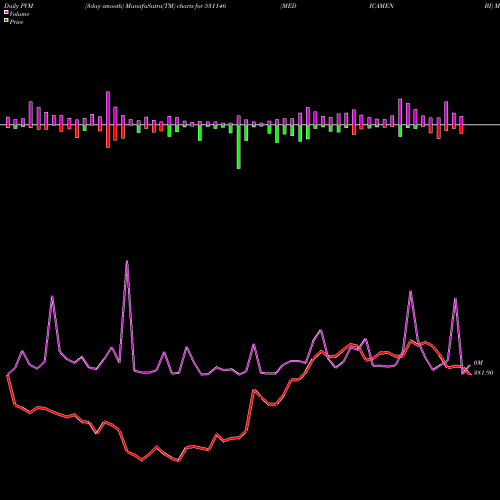Click the highest magenta volume line peak
Viewport: 500px width, 500px height.
click(x=127, y=262)
